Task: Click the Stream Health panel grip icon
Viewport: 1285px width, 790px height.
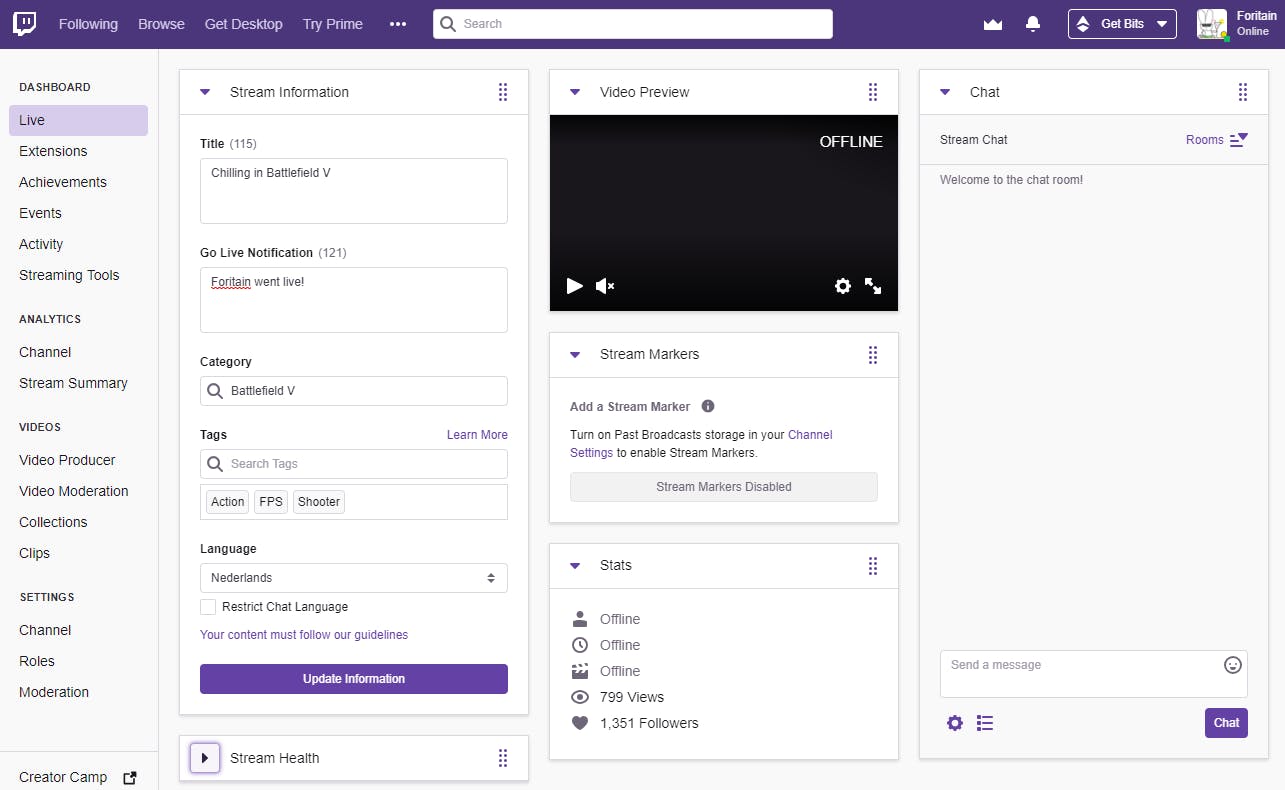Action: click(x=503, y=758)
